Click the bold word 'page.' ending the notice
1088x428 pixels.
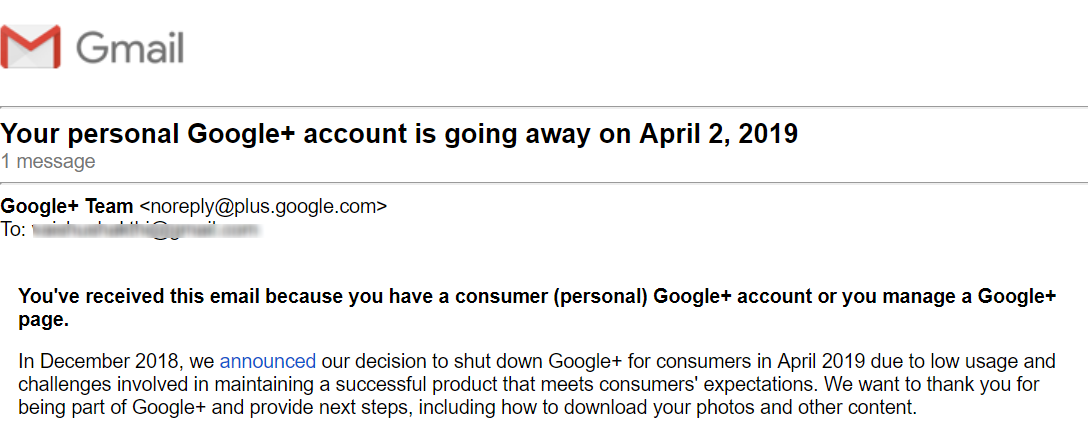click(x=44, y=321)
